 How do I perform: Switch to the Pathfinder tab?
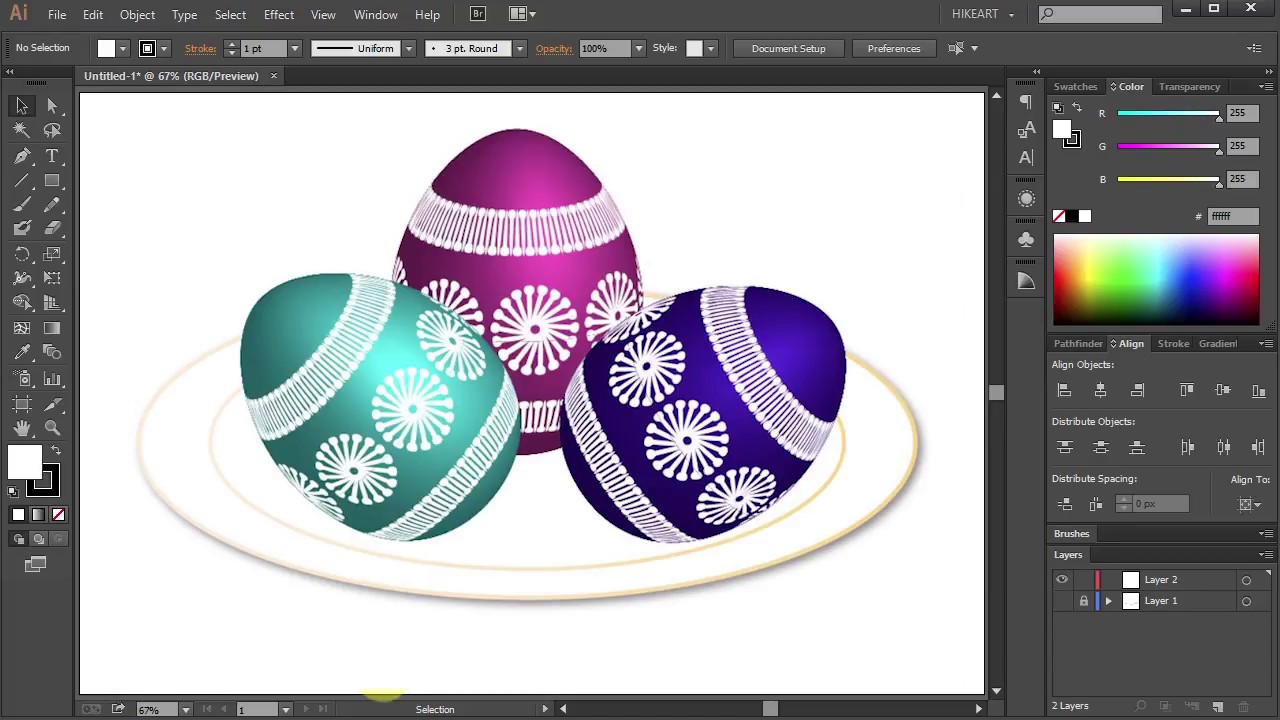point(1078,344)
